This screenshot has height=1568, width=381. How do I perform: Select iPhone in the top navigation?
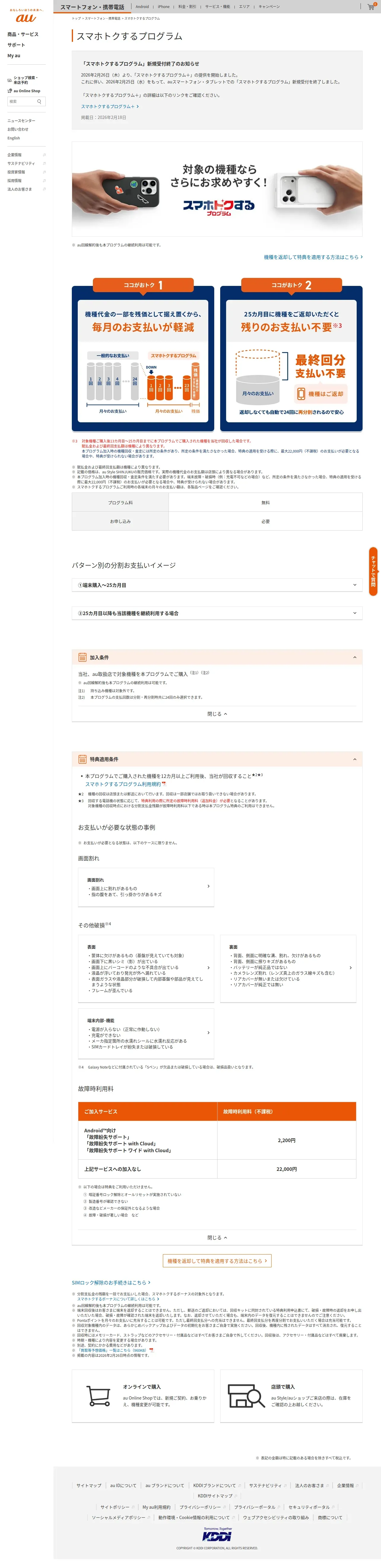point(164,7)
